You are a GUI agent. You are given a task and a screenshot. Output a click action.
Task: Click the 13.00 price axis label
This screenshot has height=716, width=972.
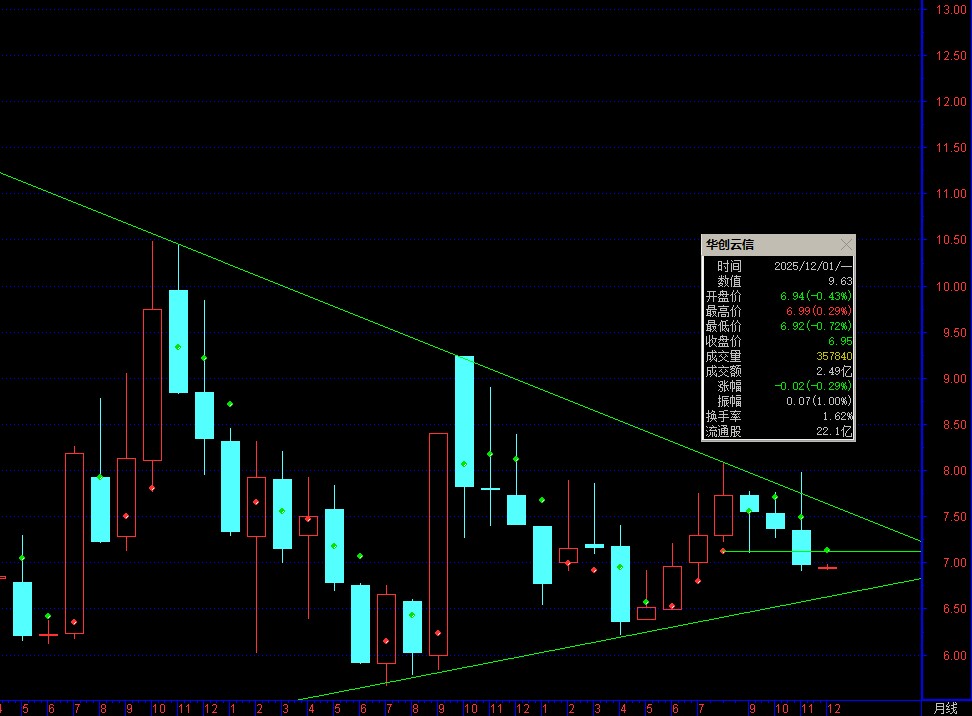click(x=951, y=9)
